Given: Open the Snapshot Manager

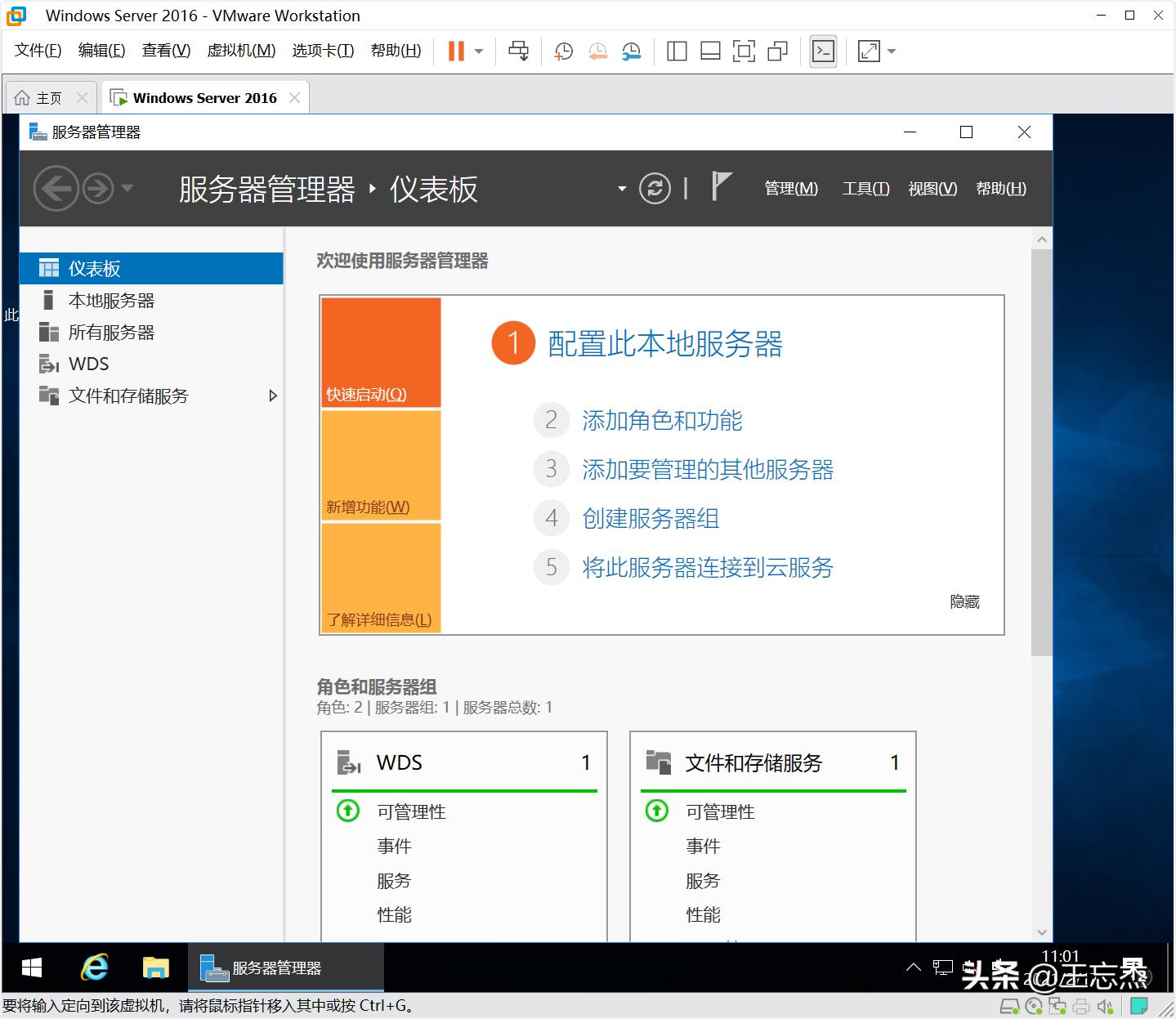Looking at the screenshot, I should tap(631, 51).
